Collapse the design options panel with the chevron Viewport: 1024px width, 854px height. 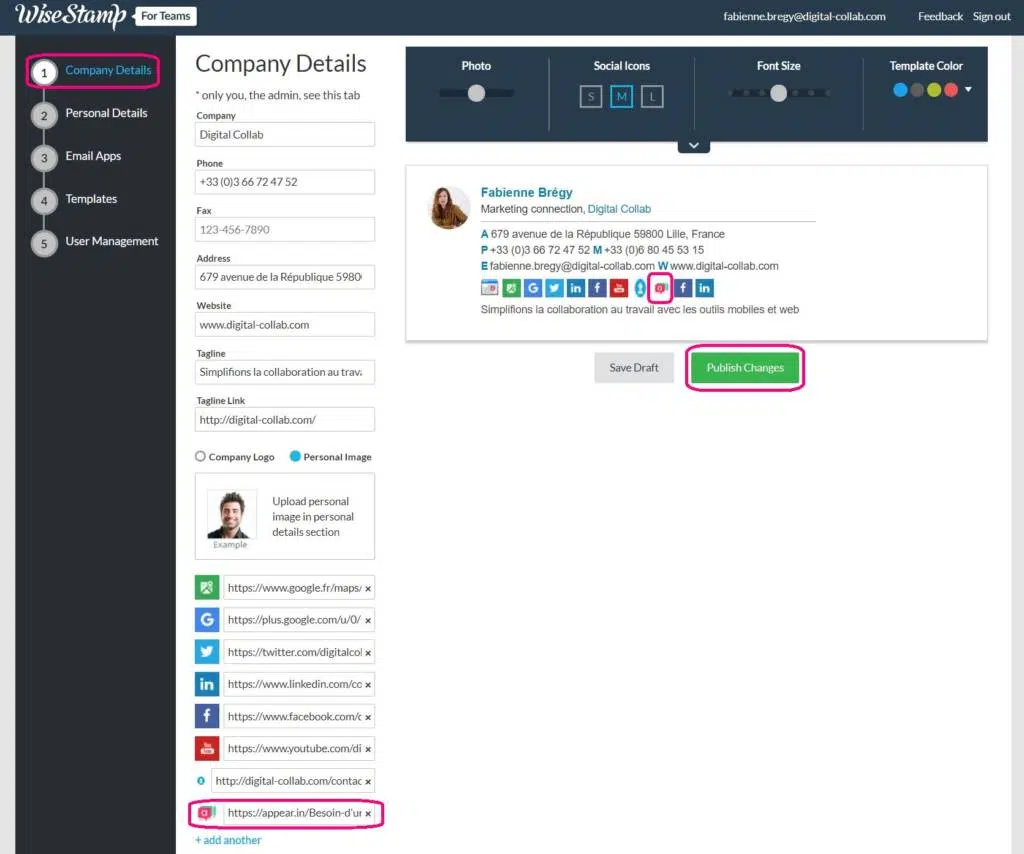point(694,146)
